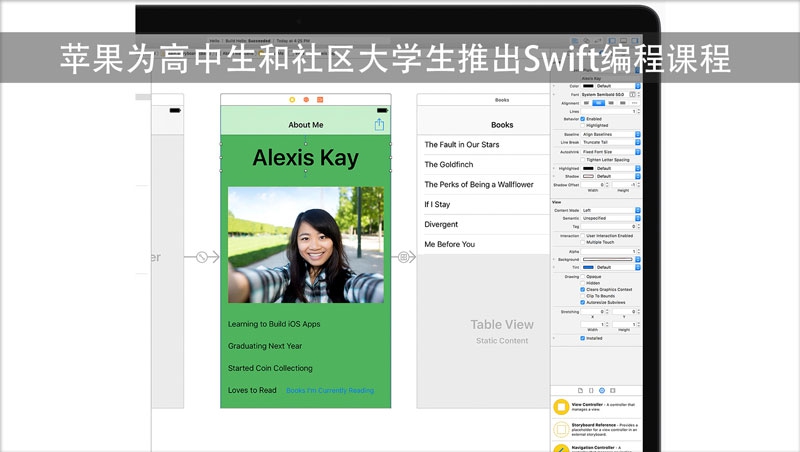This screenshot has height=452, width=800.
Task: Enable User Interaction Enabled checkbox
Action: click(x=583, y=236)
